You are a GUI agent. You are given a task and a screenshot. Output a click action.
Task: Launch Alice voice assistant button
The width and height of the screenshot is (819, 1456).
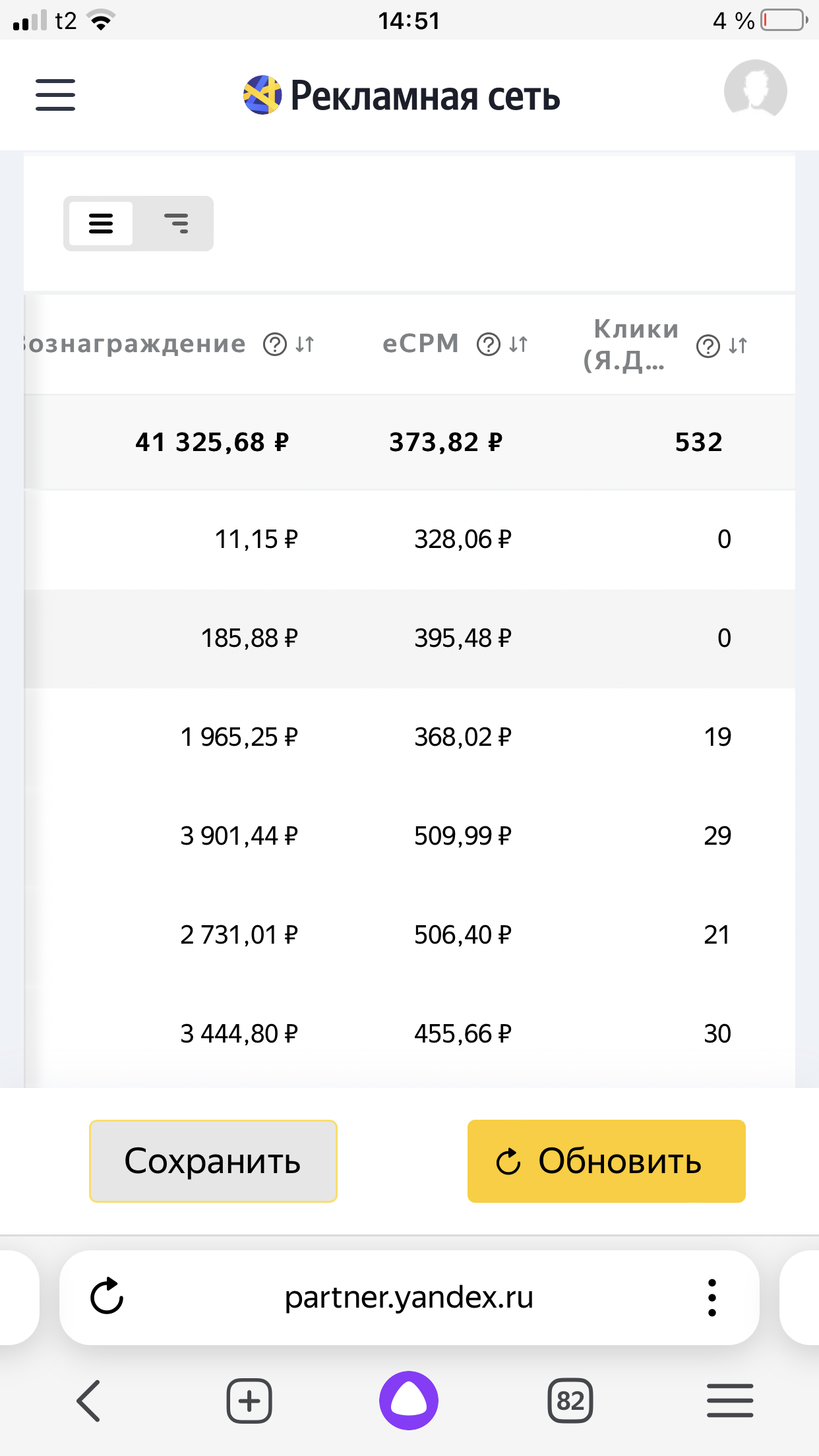(409, 1401)
